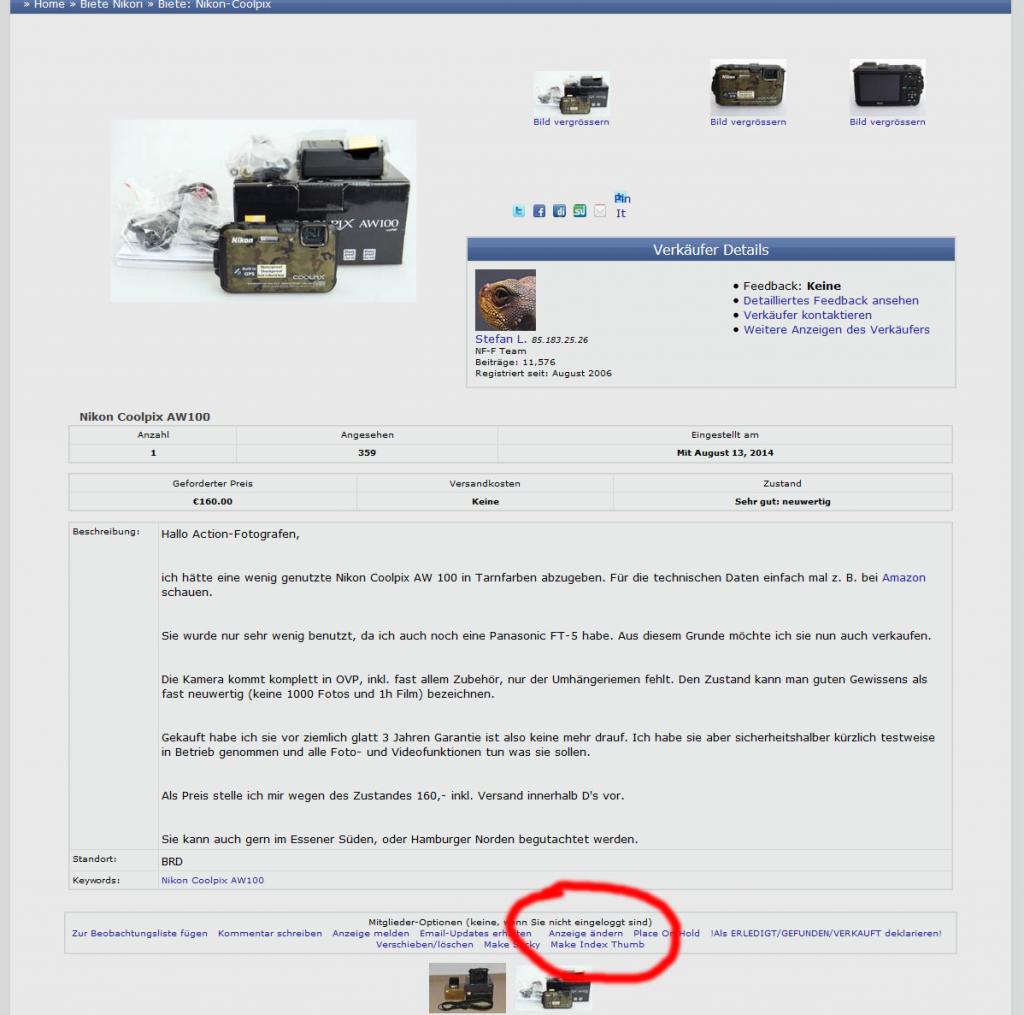Open bottom thumbnail of camera with box
Screen dimensions: 1024x1015
[553, 988]
